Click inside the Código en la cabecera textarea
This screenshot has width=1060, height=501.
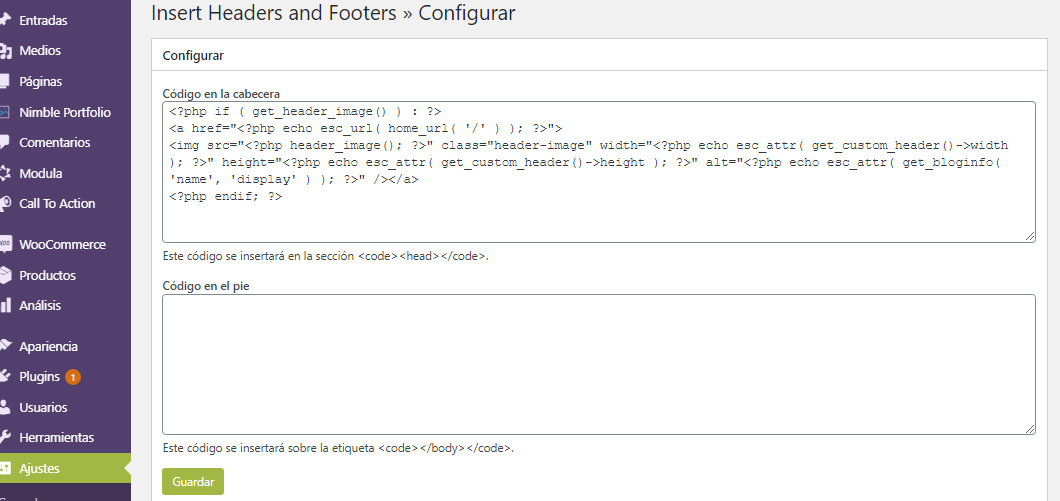pos(598,172)
